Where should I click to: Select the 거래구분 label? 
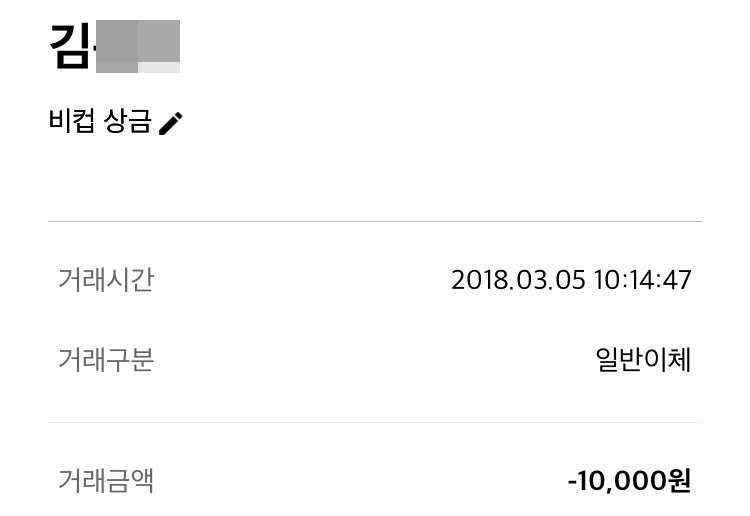click(x=106, y=360)
